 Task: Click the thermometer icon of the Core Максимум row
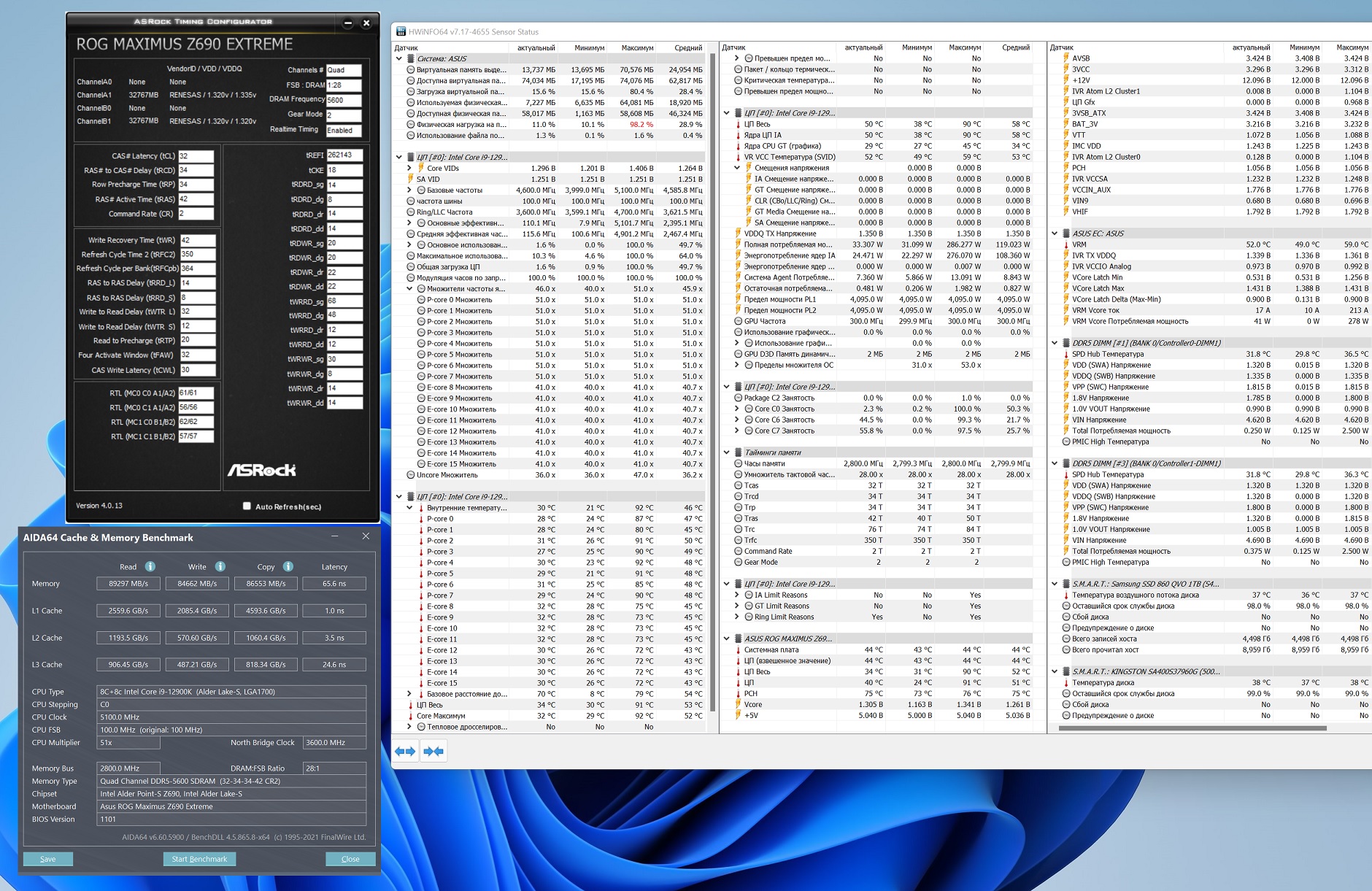(410, 716)
